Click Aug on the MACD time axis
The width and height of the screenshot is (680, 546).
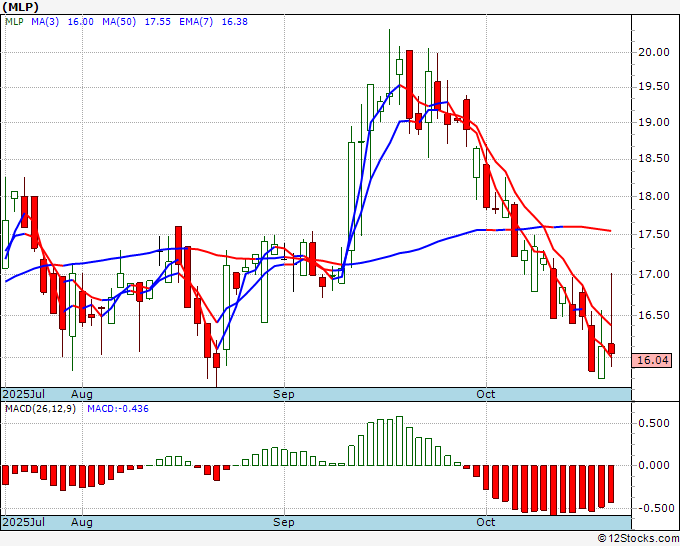[x=82, y=522]
